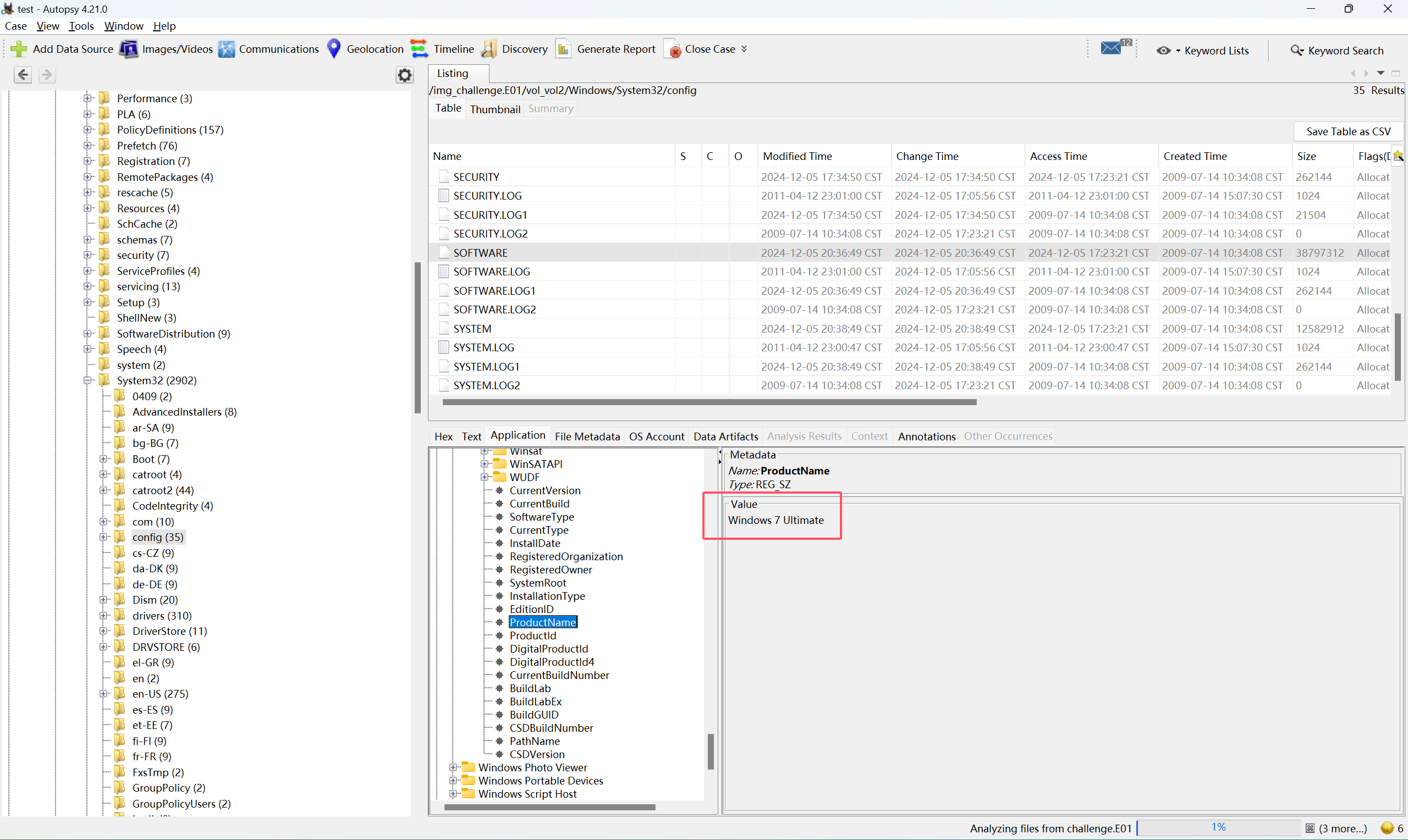Expand the Prefetch (76) folder
This screenshot has height=840, width=1408.
click(88, 146)
